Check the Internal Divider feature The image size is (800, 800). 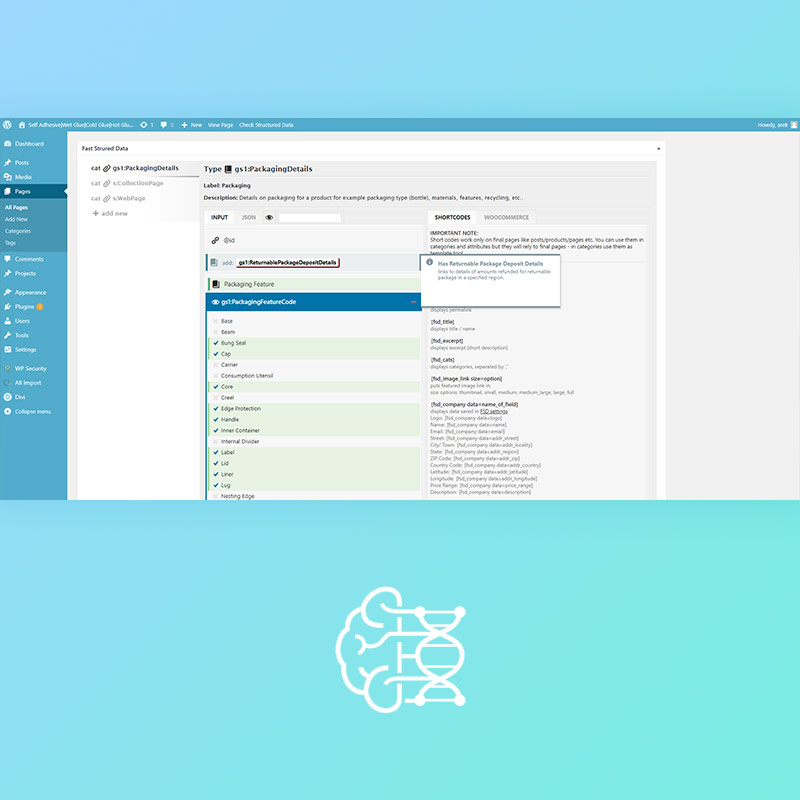coord(215,441)
